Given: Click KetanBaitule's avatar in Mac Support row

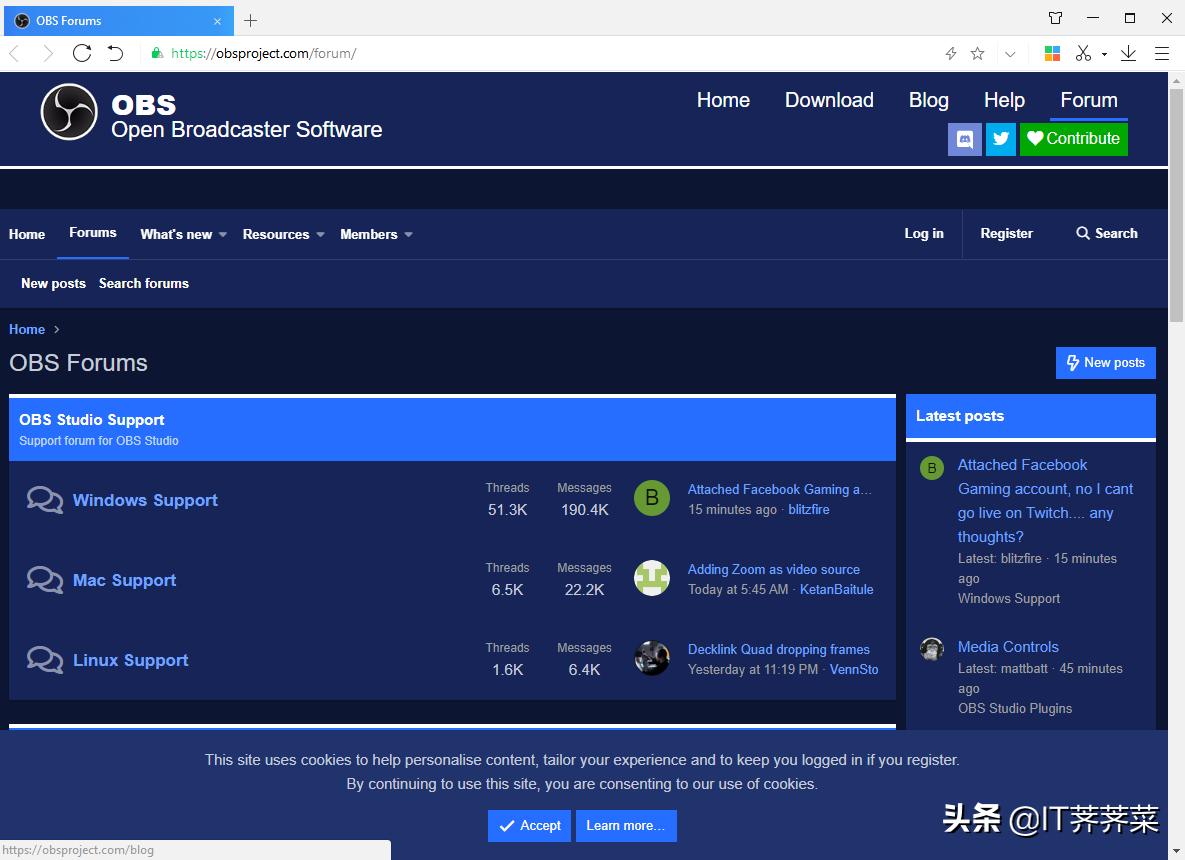Looking at the screenshot, I should [651, 578].
